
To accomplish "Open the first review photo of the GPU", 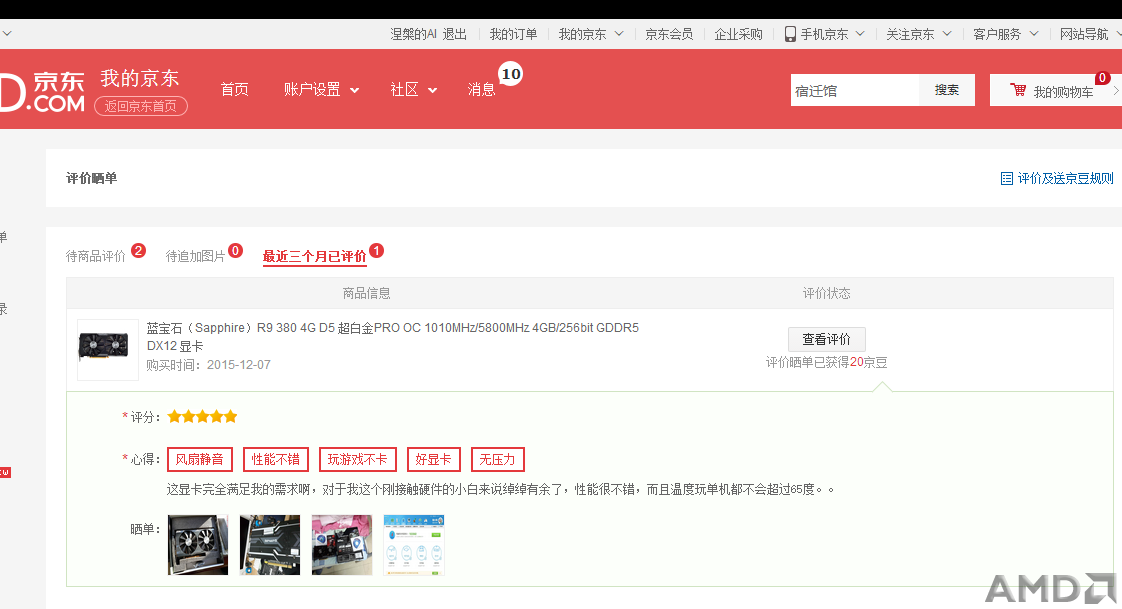I will (197, 545).
